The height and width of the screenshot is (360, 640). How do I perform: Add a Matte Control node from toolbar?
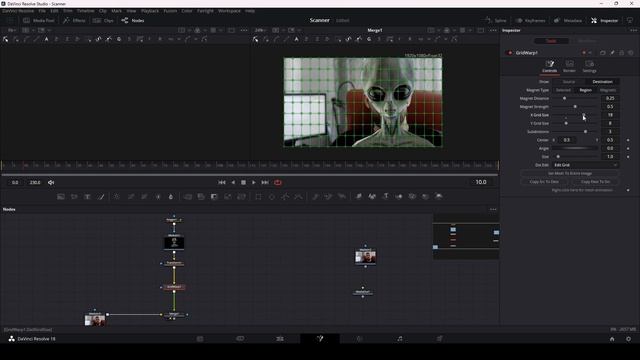tap(214, 197)
